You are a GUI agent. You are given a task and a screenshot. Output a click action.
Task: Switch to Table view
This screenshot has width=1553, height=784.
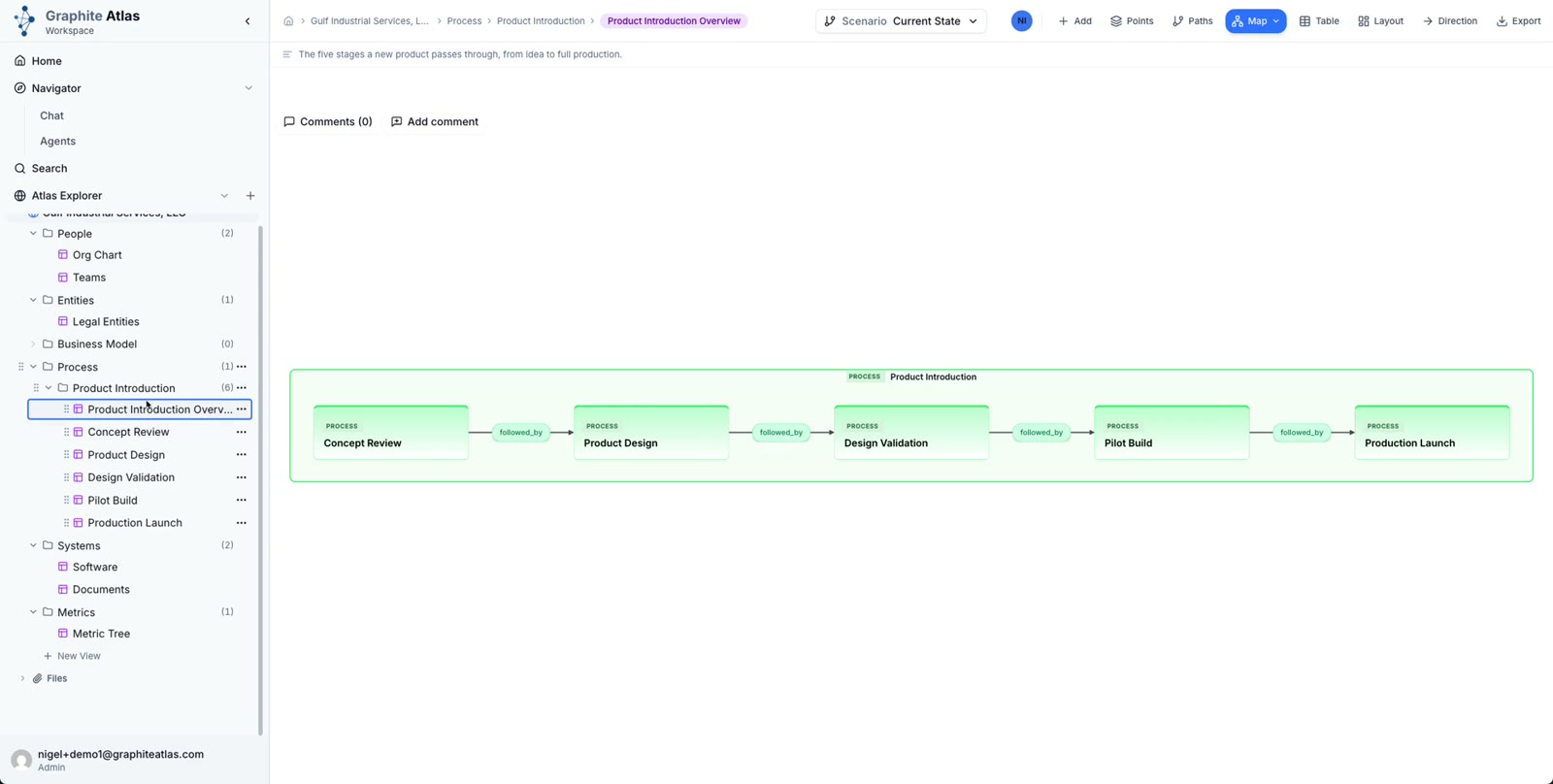point(1319,21)
